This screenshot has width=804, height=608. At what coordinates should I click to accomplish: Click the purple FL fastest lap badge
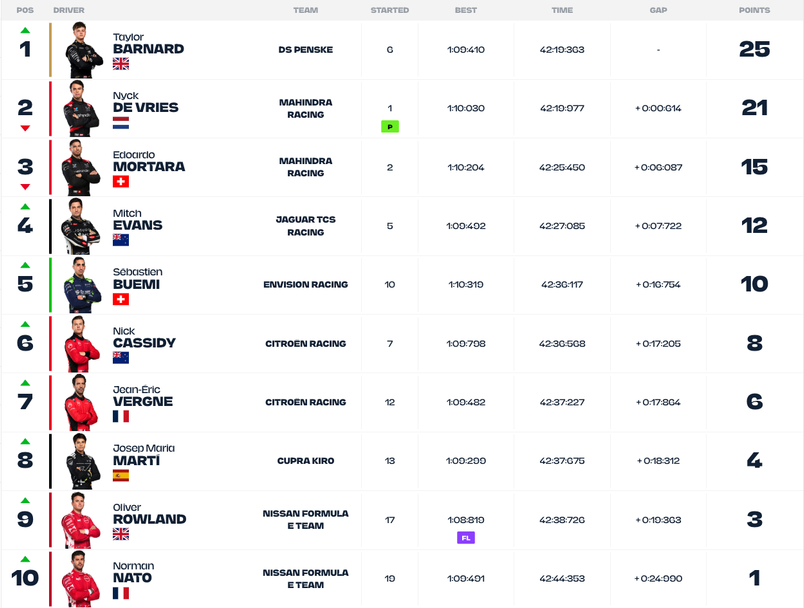466,538
